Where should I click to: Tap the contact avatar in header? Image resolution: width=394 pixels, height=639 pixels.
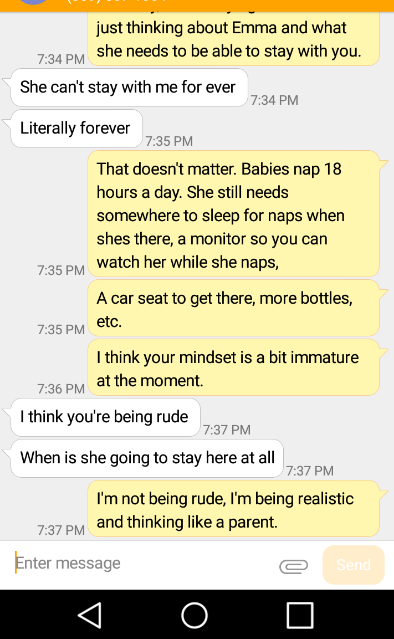(x=33, y=2)
